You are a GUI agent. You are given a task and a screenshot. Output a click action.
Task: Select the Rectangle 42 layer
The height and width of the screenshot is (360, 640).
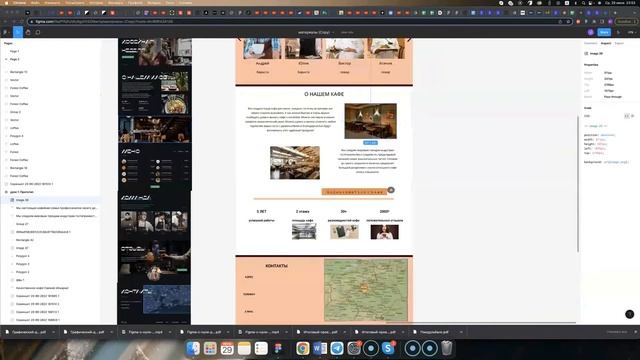coord(24,240)
